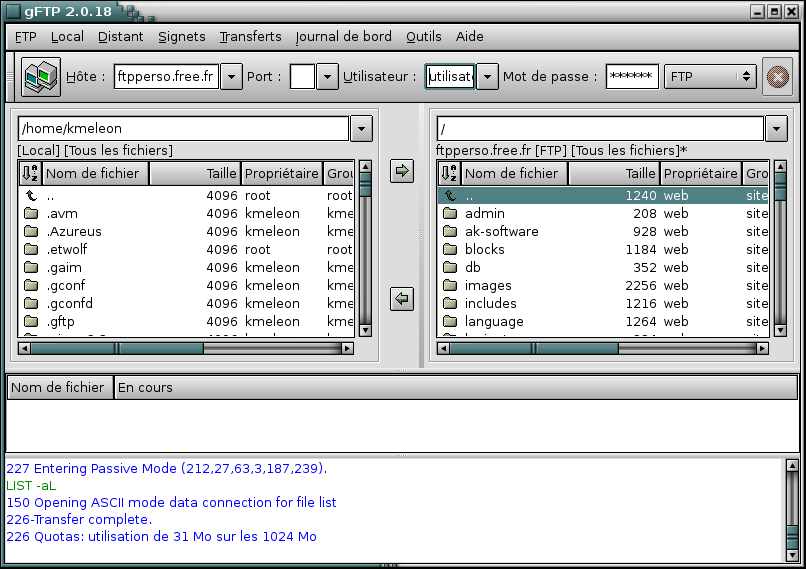Click the local parent directory up arrow
The width and height of the screenshot is (806, 569).
31,195
